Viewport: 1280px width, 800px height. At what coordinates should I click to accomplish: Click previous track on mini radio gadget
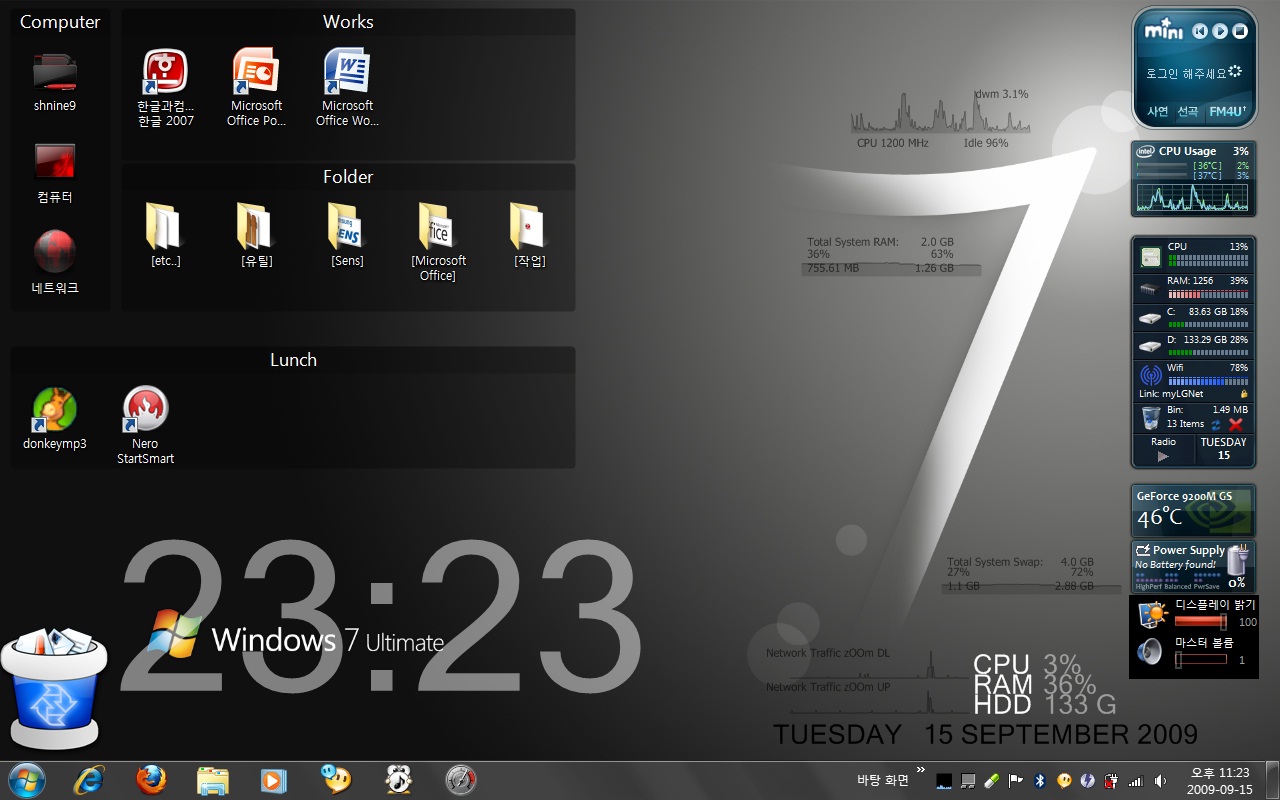[1201, 32]
